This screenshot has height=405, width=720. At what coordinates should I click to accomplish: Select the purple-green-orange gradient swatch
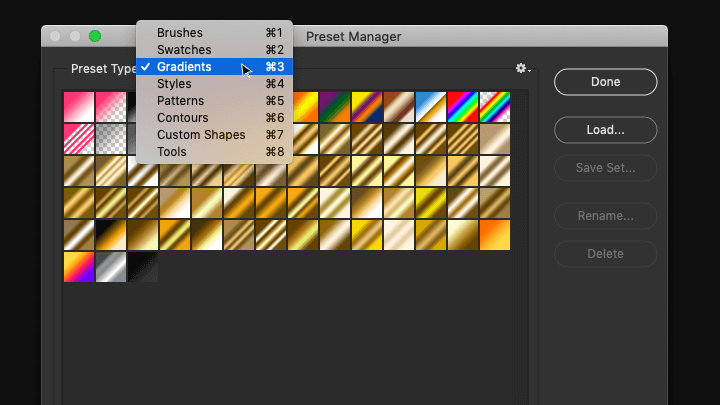pos(335,107)
